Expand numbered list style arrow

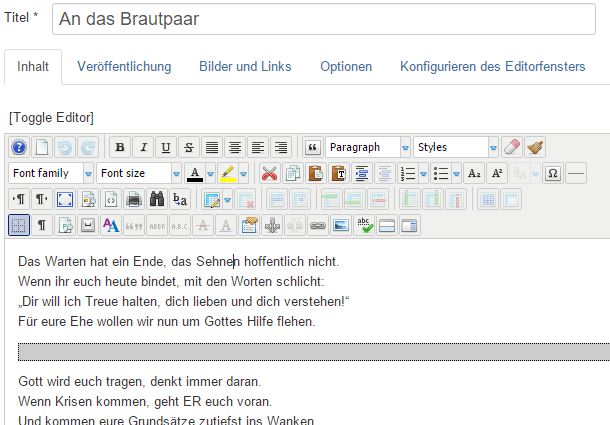click(x=423, y=173)
